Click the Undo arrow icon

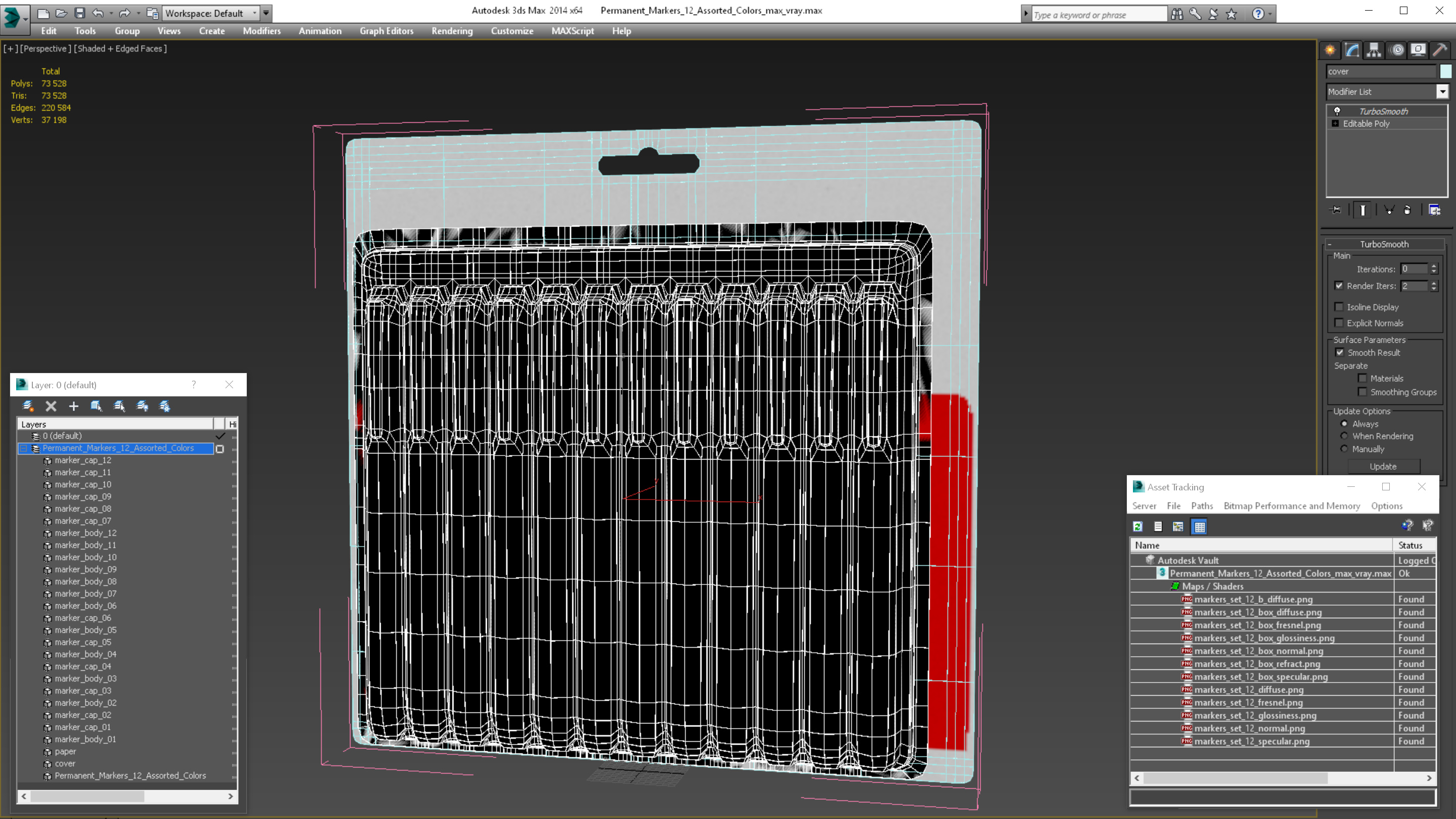[x=98, y=13]
